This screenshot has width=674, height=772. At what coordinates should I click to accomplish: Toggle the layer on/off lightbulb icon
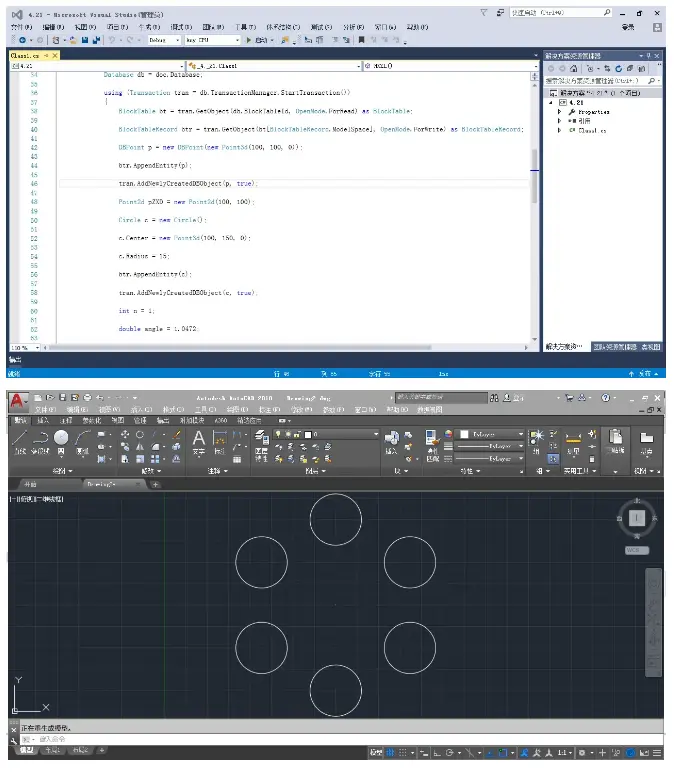(279, 434)
